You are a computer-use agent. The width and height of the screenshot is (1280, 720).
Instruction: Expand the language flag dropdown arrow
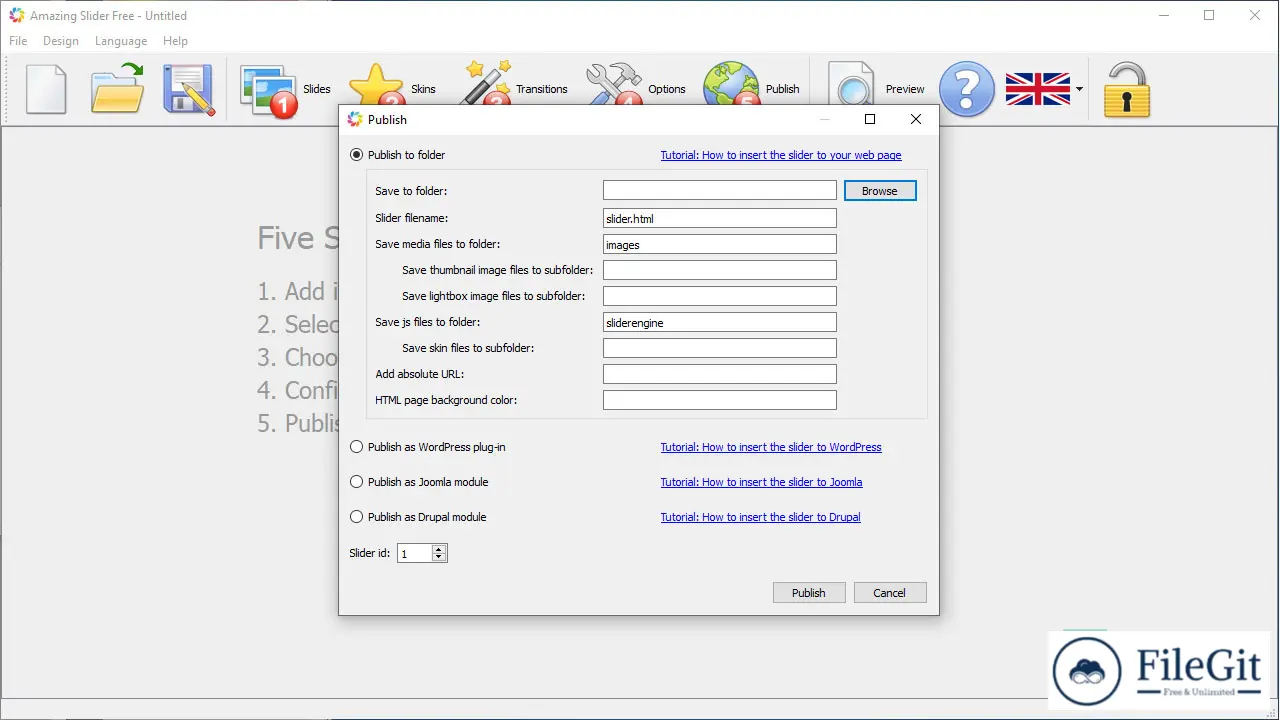click(x=1079, y=89)
